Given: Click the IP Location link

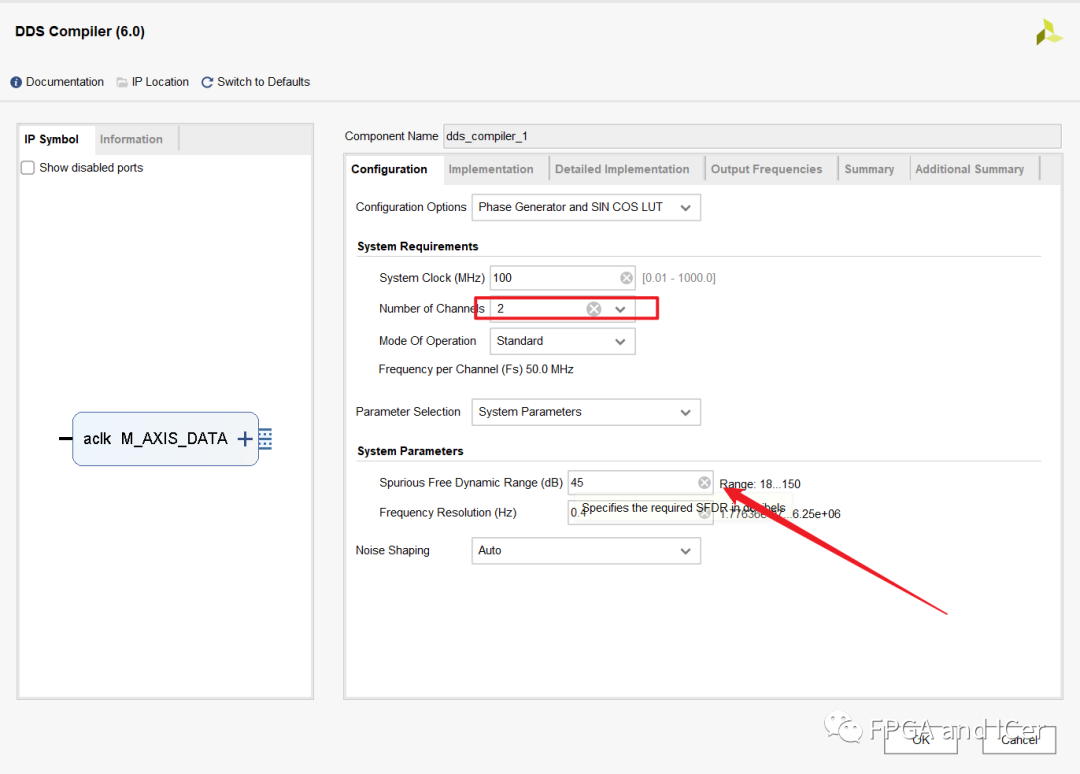Looking at the screenshot, I should pos(160,82).
